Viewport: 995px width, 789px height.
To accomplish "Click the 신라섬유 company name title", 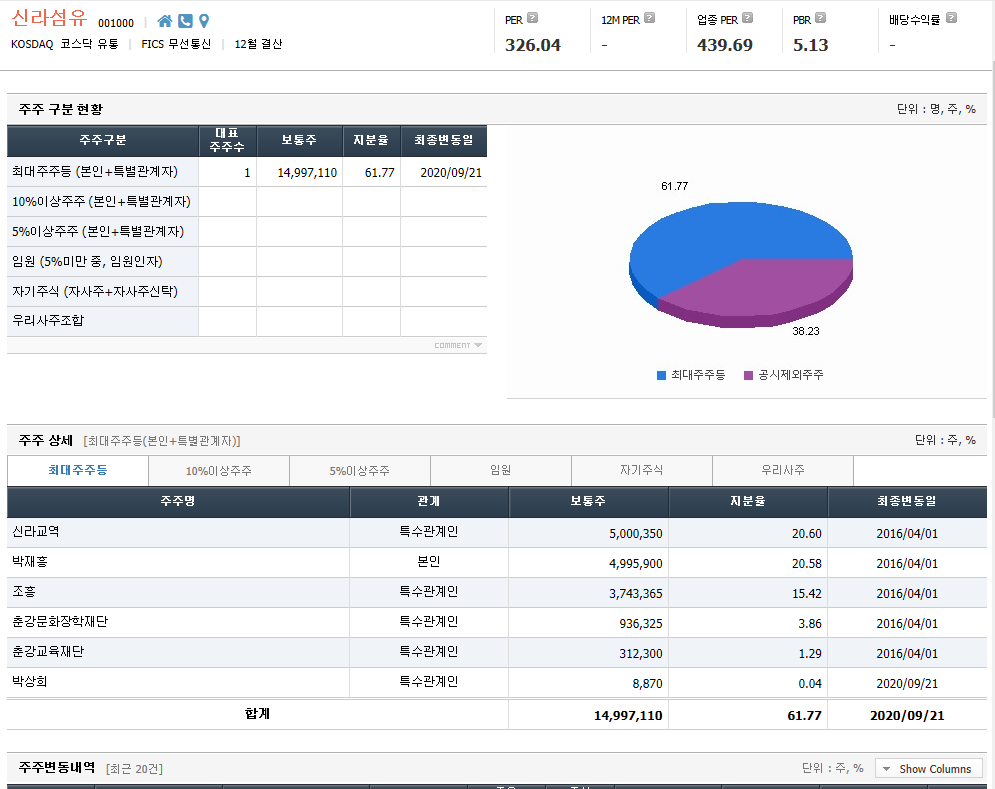I will coord(49,18).
